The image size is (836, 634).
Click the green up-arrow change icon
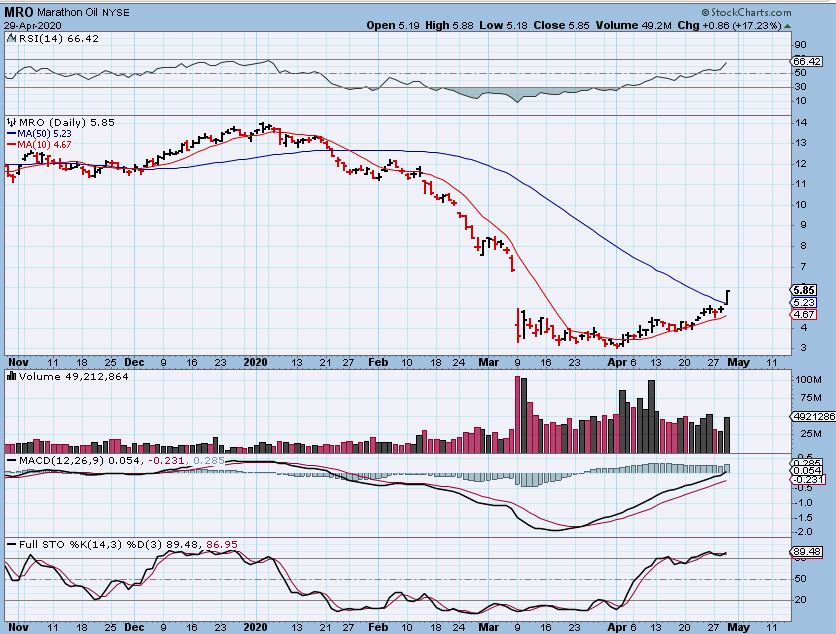click(787, 26)
